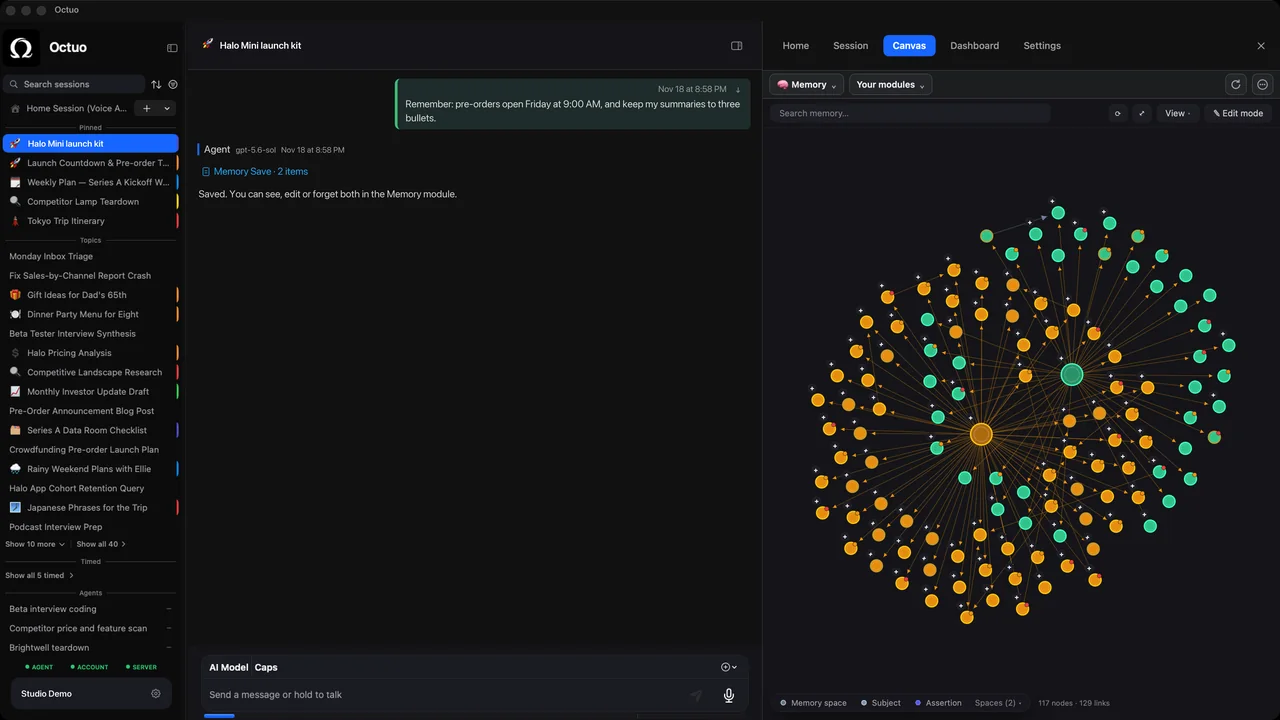Open Memory Save 2 items link
The height and width of the screenshot is (720, 1280).
(255, 171)
